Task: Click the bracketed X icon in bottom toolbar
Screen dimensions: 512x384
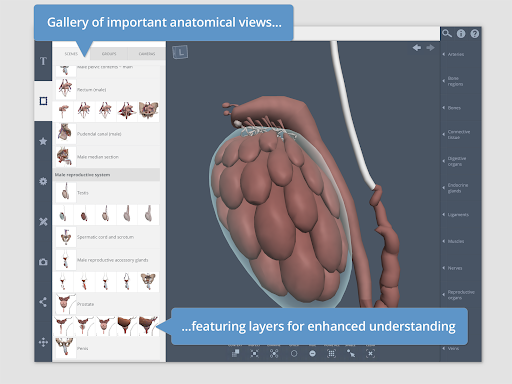Action: point(370,353)
